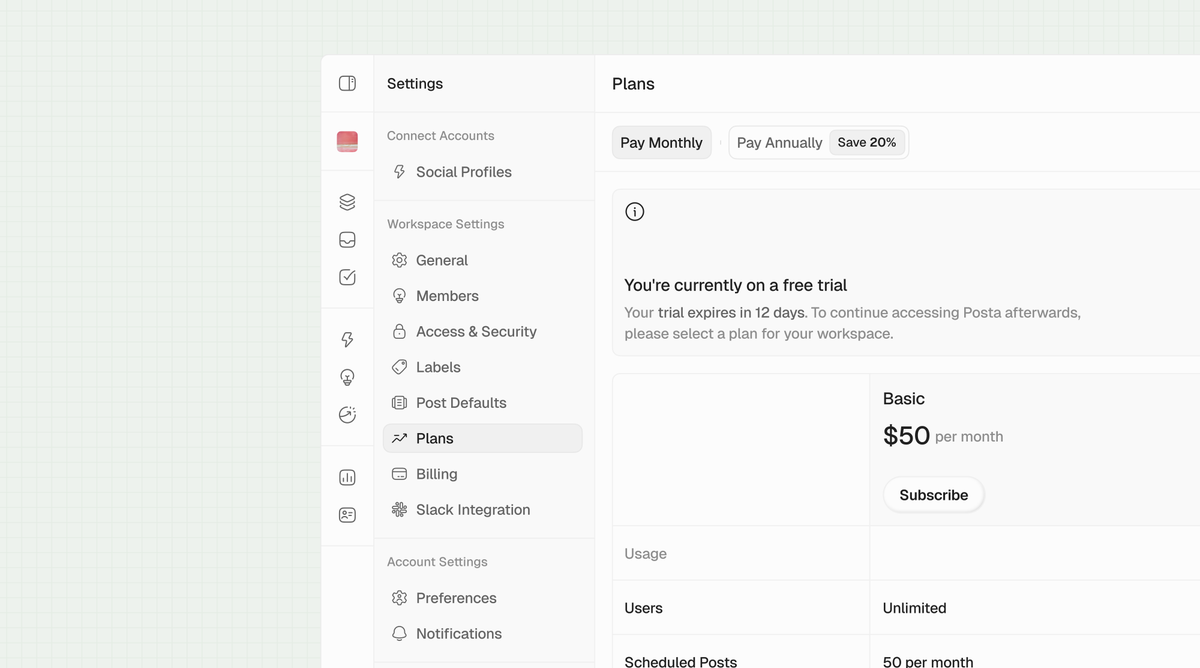Click the Plans page heading
This screenshot has height=668, width=1200.
pyautogui.click(x=633, y=84)
